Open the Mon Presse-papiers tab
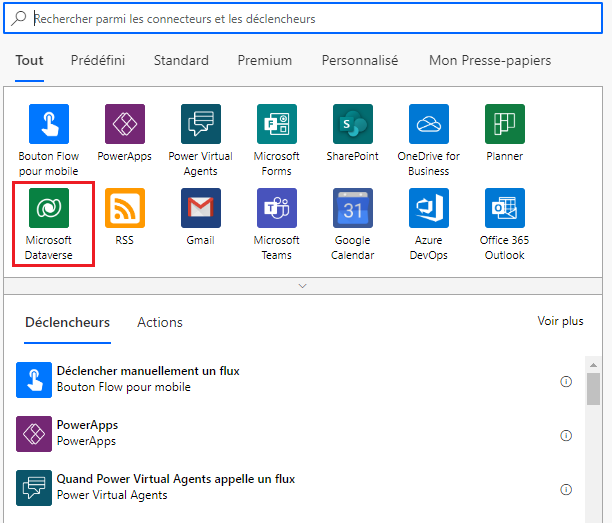 [490, 60]
